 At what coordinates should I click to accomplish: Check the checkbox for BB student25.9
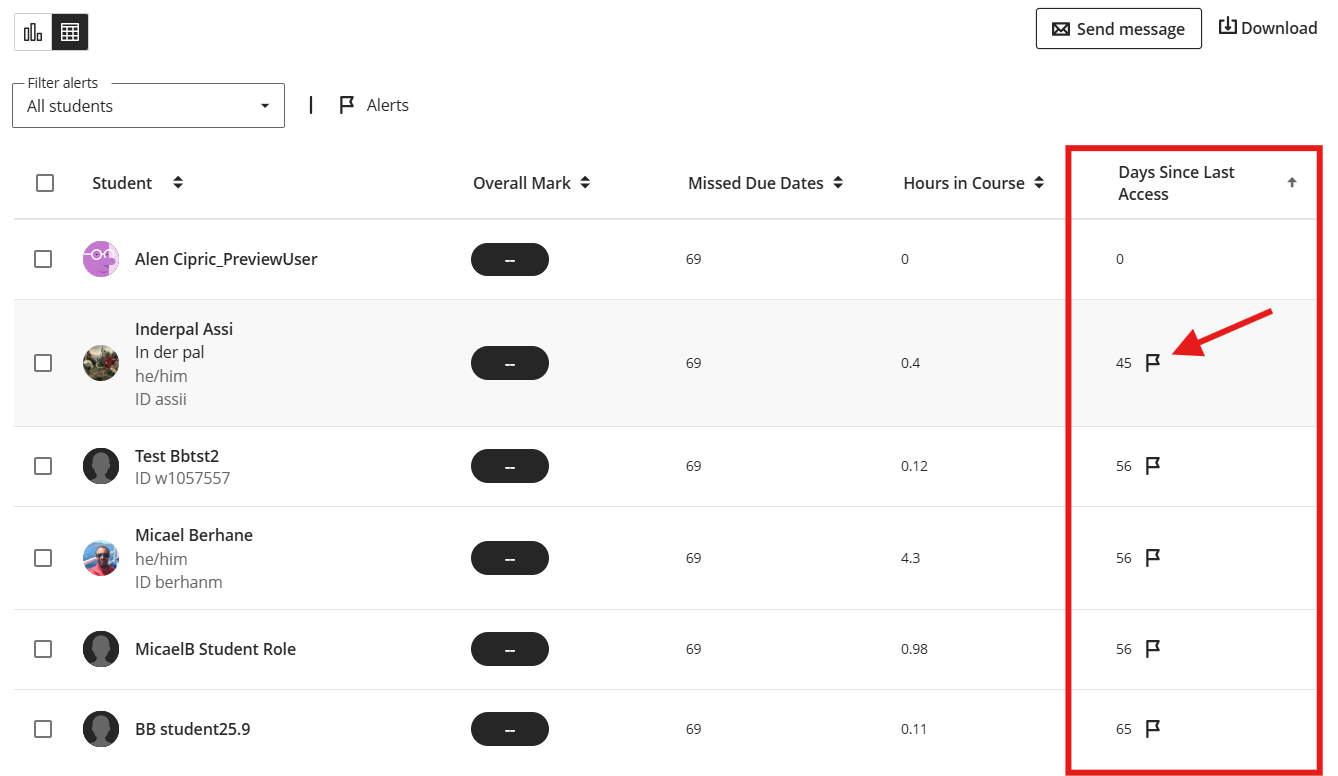coord(43,728)
